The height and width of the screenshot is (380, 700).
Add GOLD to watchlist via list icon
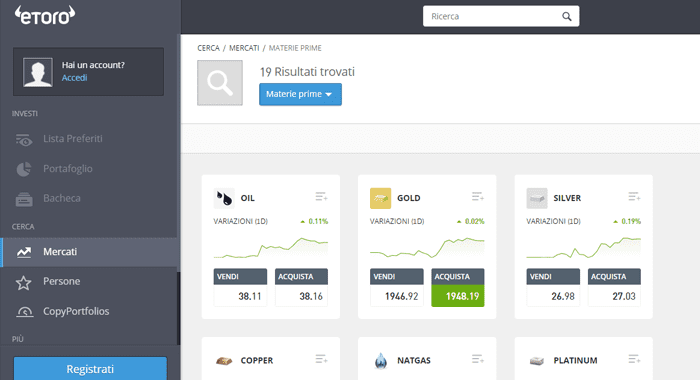coord(478,196)
